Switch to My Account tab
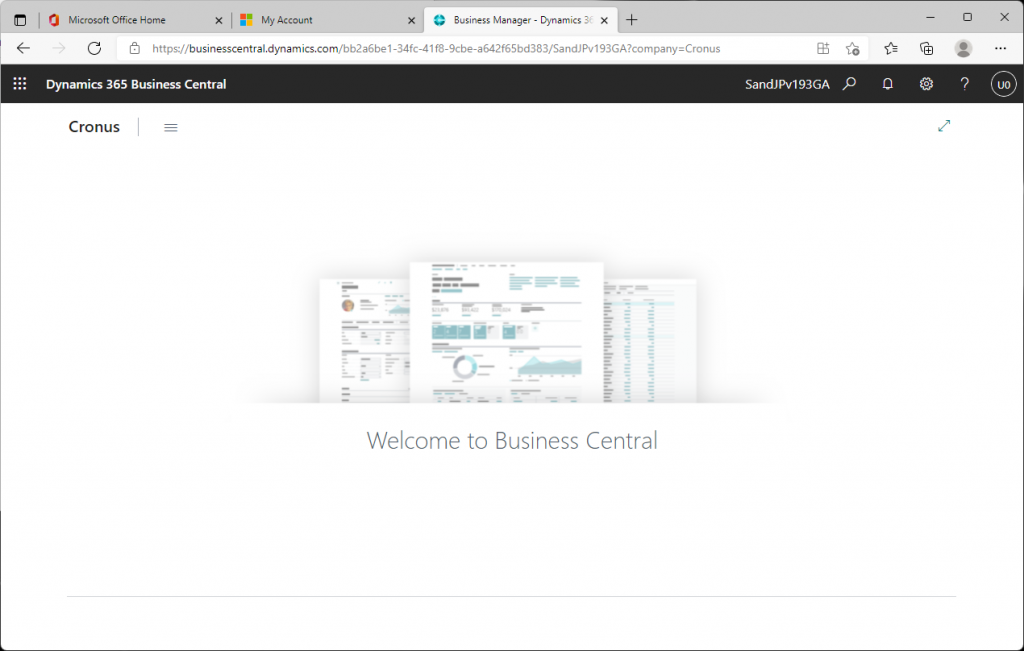Screen dimensions: 1024x651 tap(328, 20)
